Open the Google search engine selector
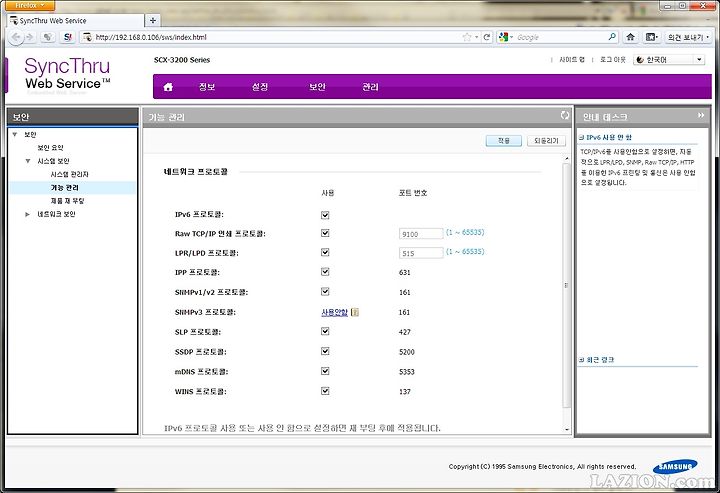This screenshot has width=720, height=493. pos(506,37)
